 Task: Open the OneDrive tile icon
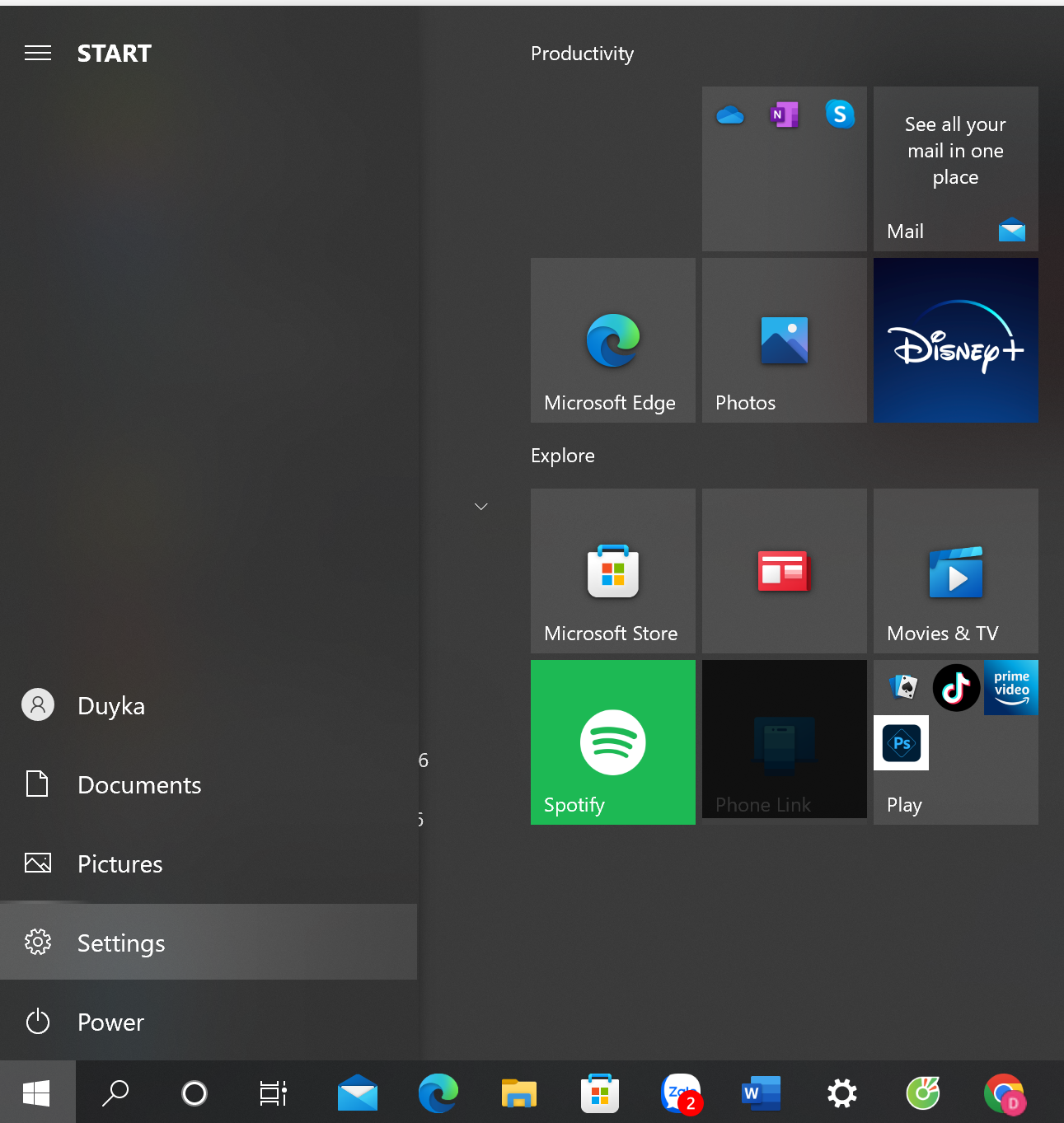pyautogui.click(x=730, y=115)
